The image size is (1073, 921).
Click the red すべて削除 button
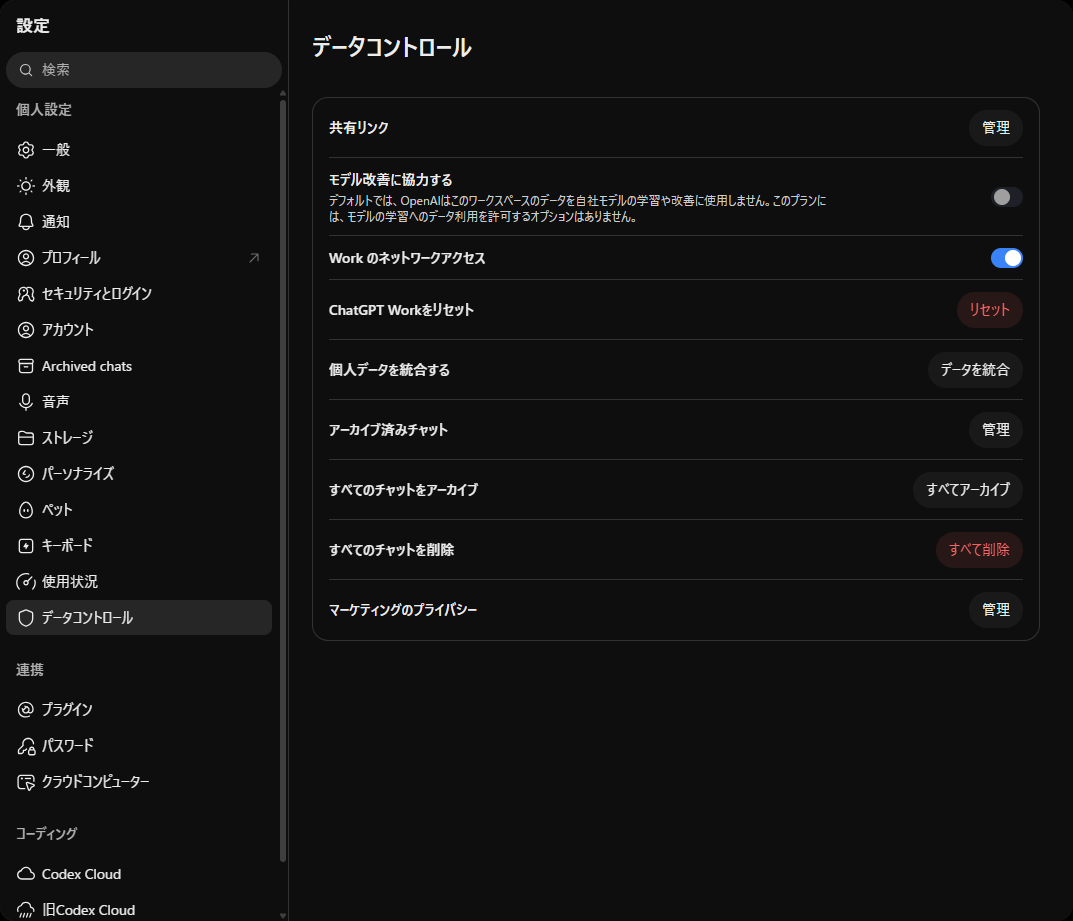coord(979,550)
